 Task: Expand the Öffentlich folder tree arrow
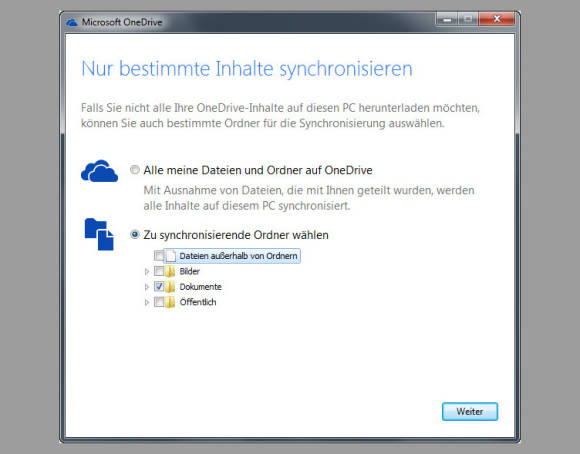(x=147, y=303)
